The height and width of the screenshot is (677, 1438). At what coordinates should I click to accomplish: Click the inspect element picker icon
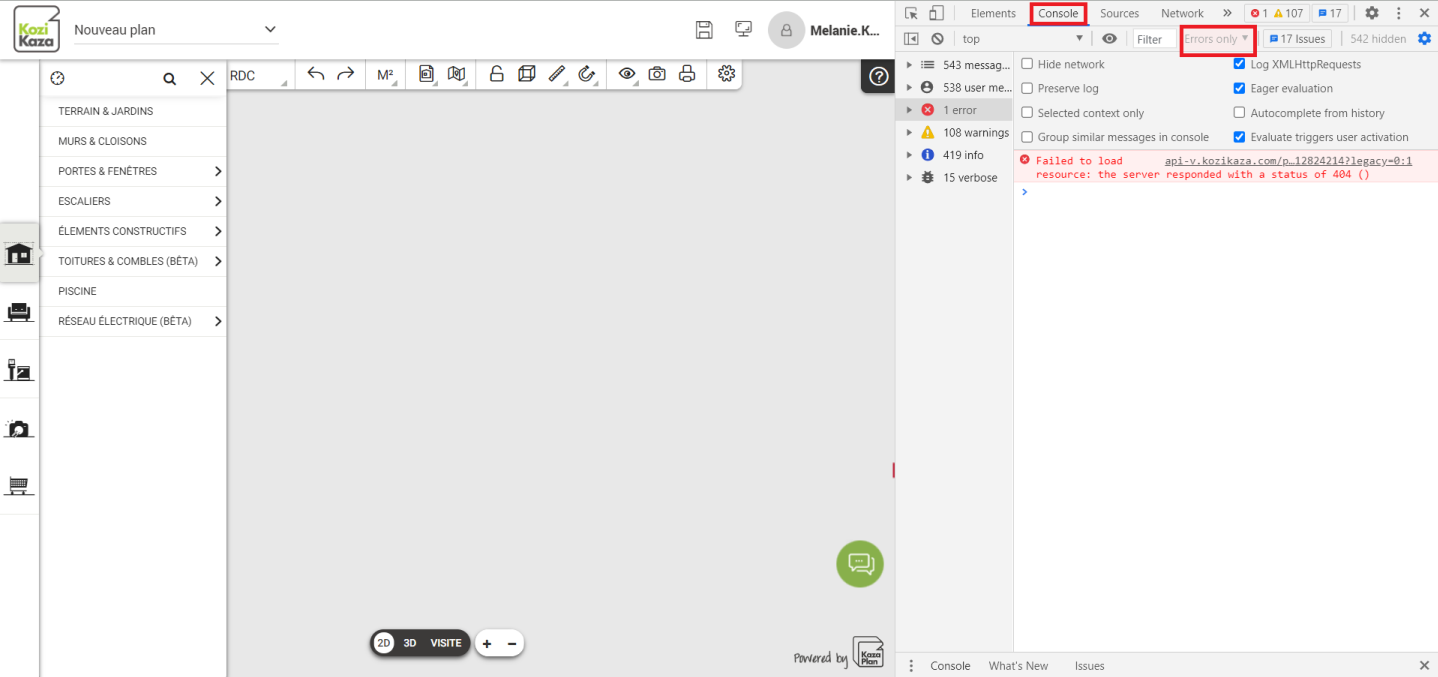(911, 13)
